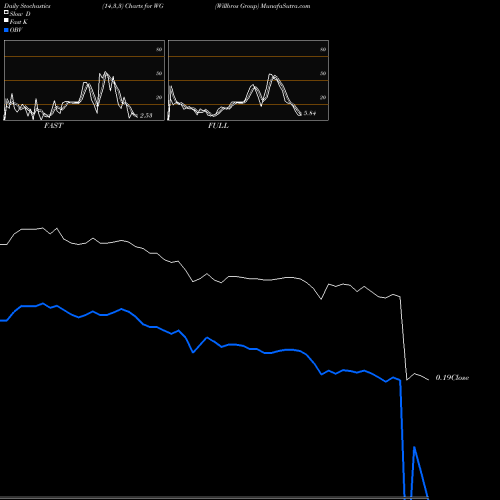Click the FAST label below left chart
Screen dimensions: 500x500
click(53, 126)
